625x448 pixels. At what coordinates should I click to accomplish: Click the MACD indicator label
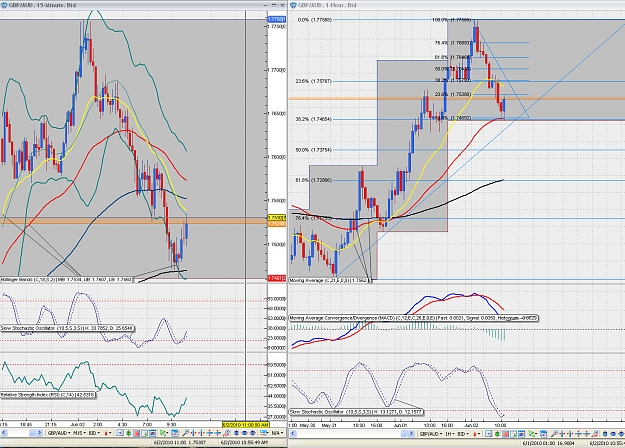click(x=413, y=318)
